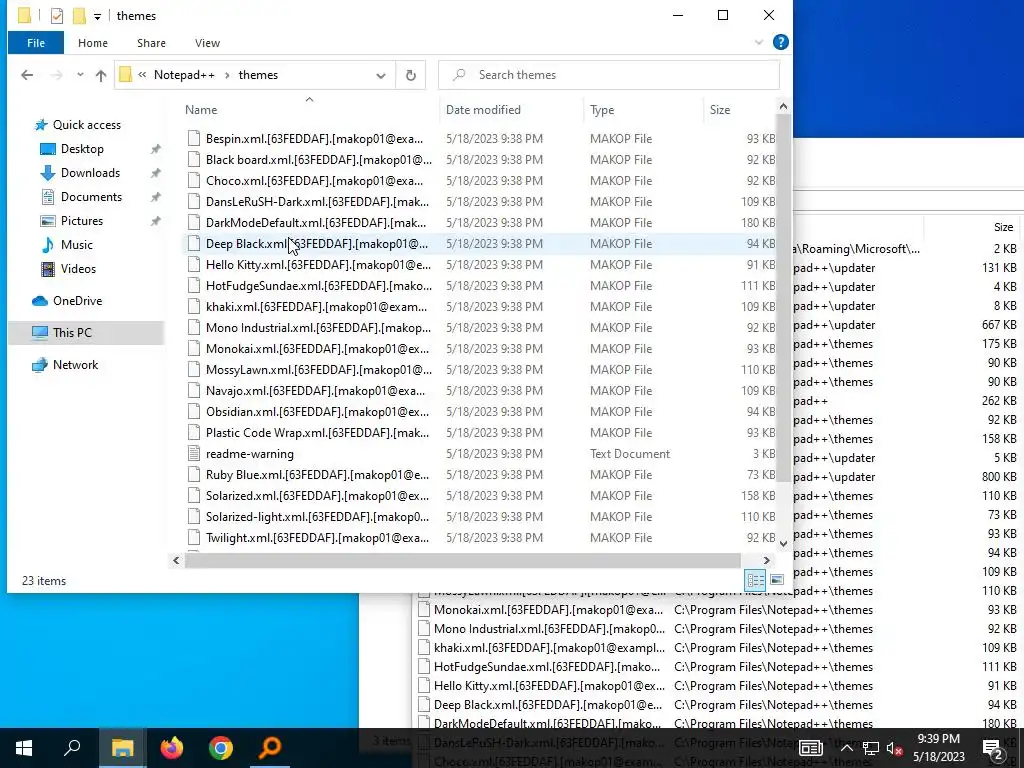Open Google Chrome from taskbar

point(221,748)
